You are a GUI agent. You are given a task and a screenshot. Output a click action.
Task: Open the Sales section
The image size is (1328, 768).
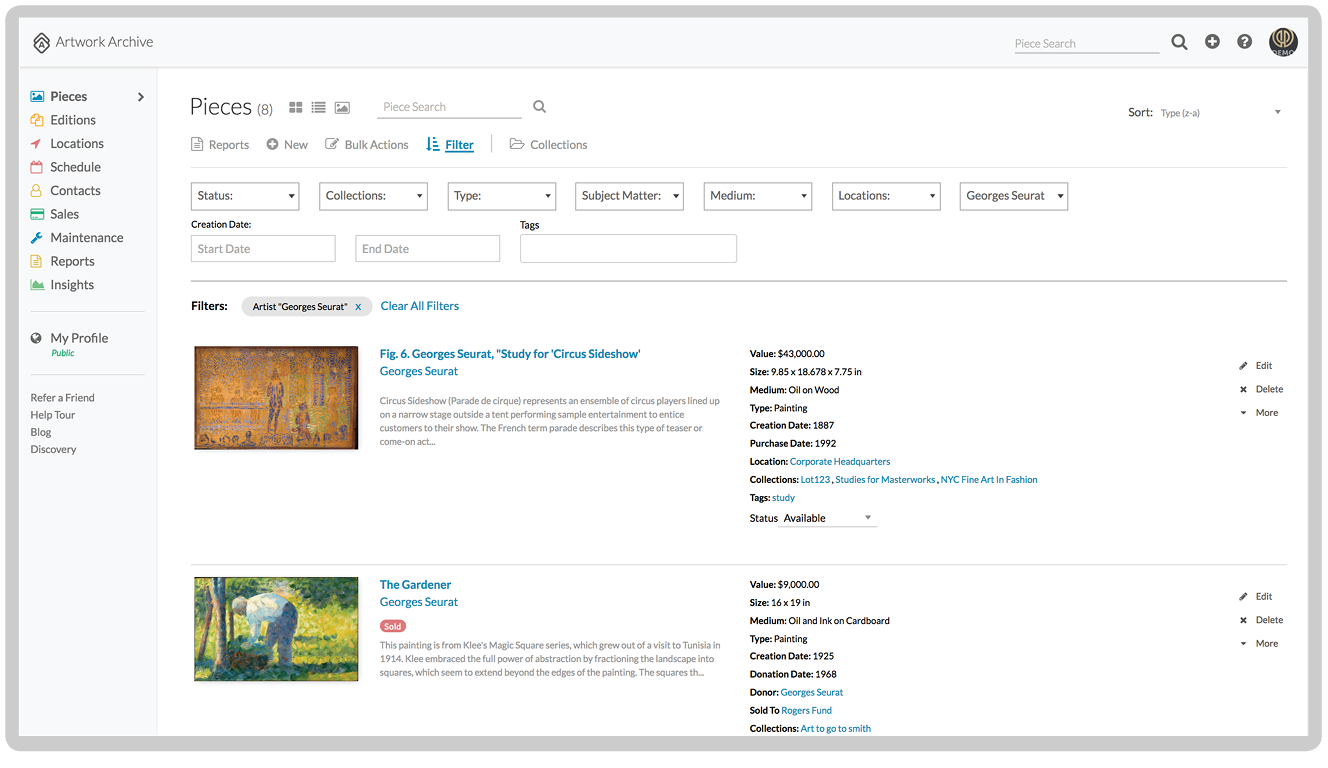point(63,213)
